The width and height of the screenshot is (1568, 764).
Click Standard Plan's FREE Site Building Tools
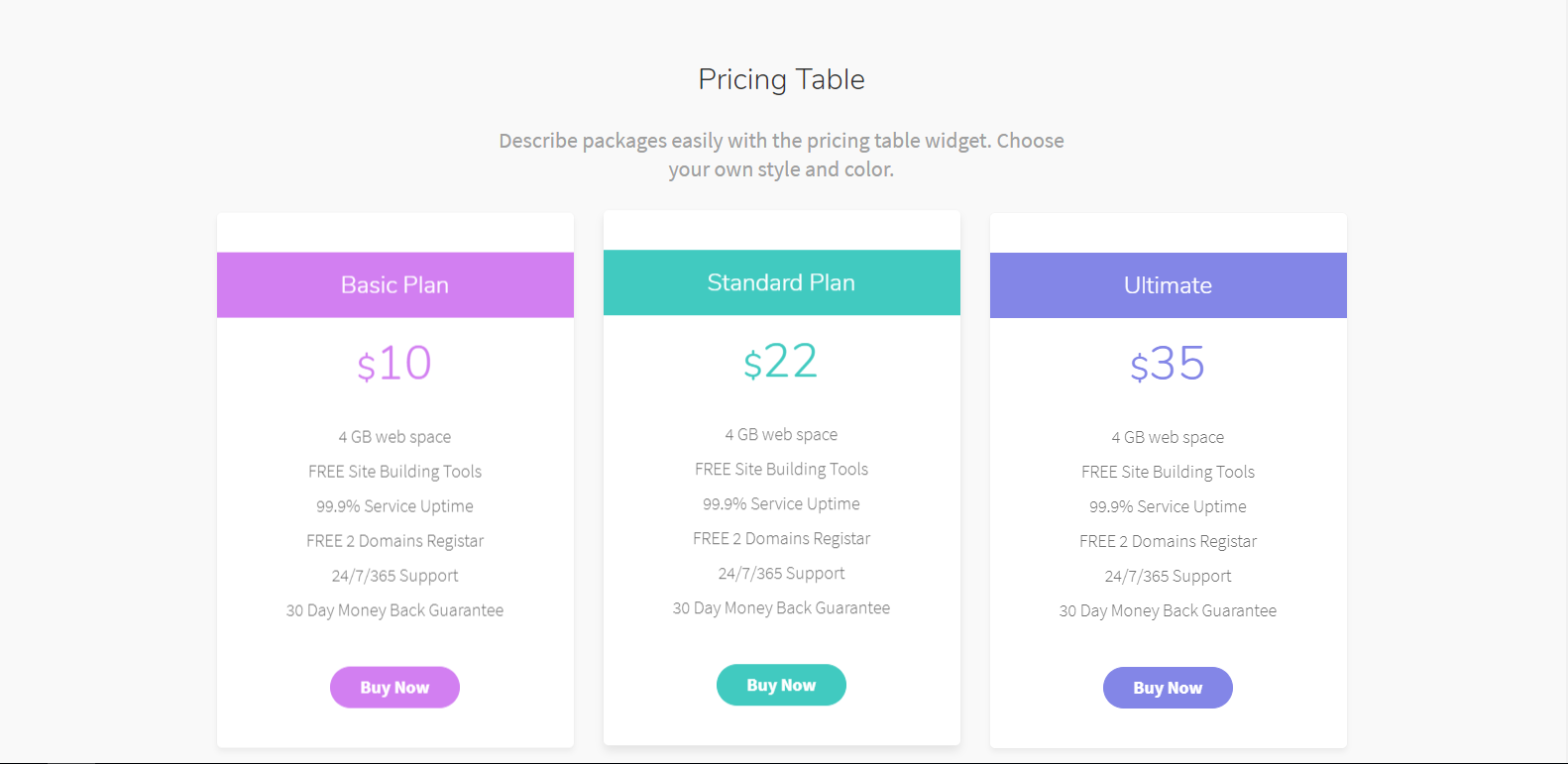781,470
